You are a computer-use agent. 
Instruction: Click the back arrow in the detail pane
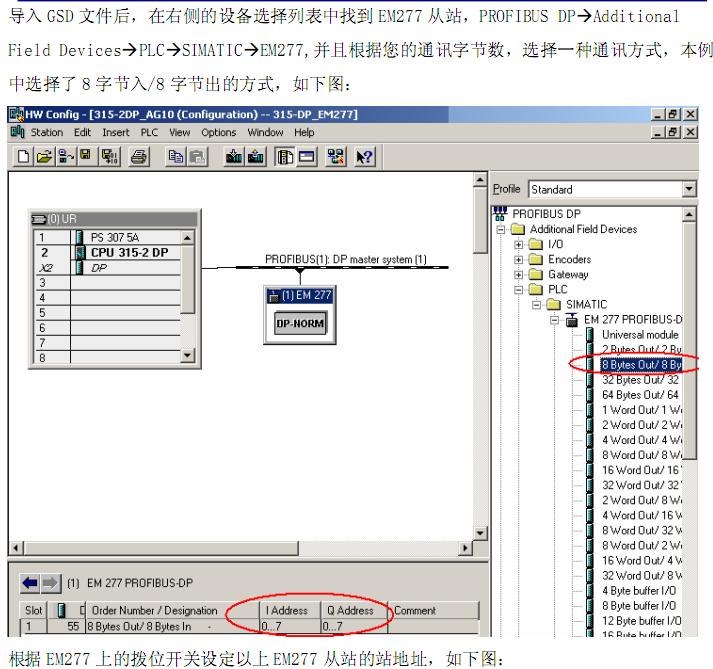click(x=29, y=581)
